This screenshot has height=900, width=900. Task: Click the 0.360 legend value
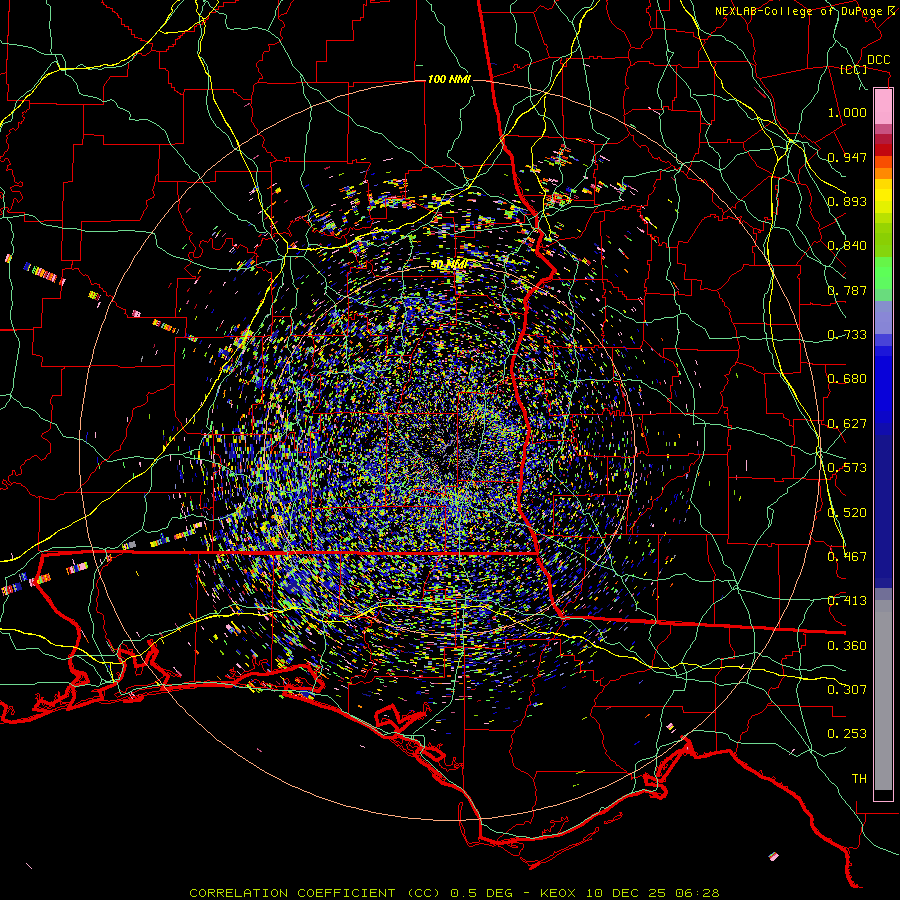click(847, 646)
